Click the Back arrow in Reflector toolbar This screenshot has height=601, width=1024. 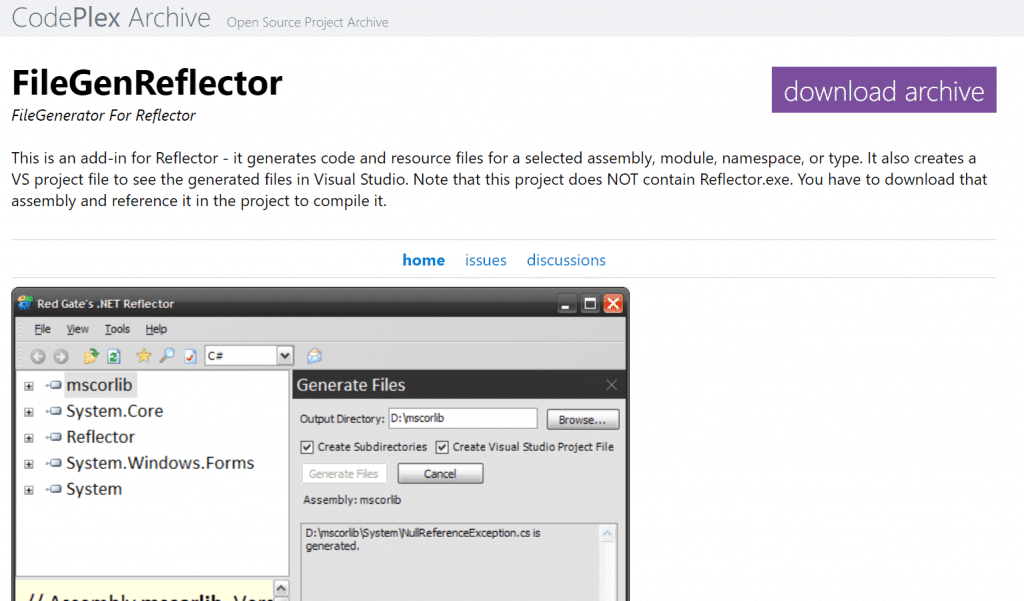(38, 356)
